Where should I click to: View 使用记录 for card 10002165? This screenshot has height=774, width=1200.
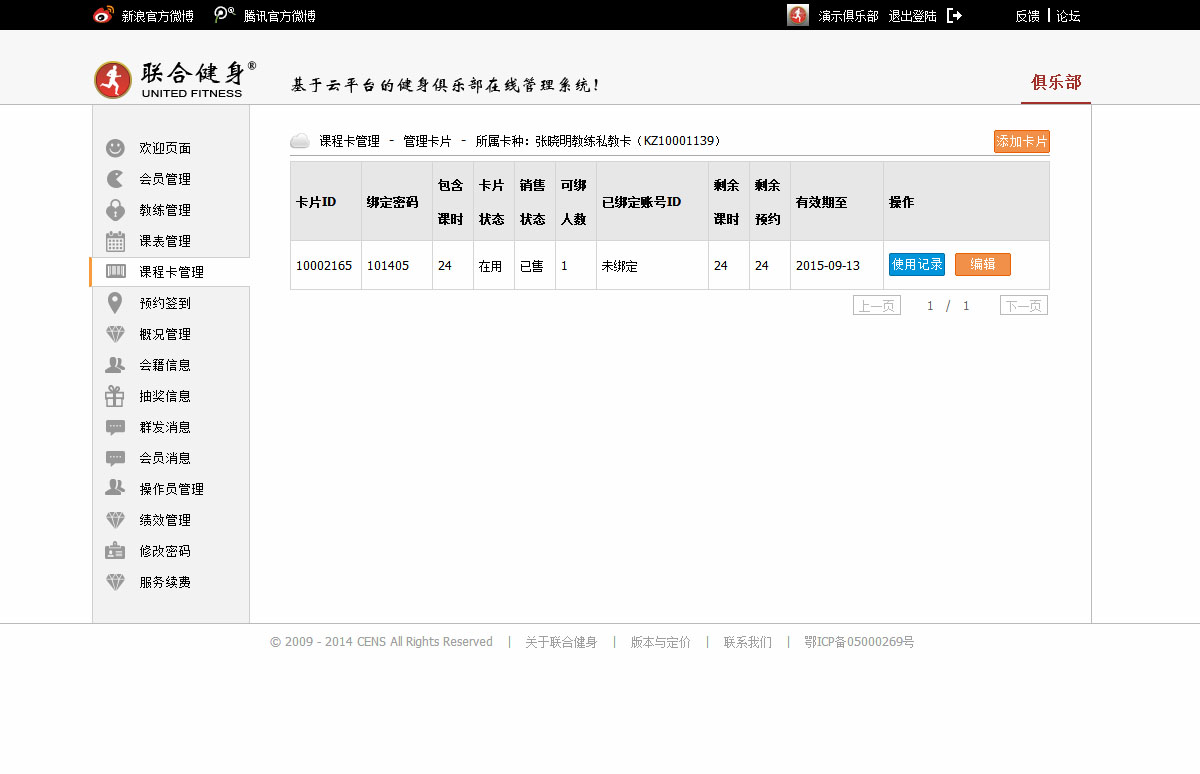click(916, 264)
